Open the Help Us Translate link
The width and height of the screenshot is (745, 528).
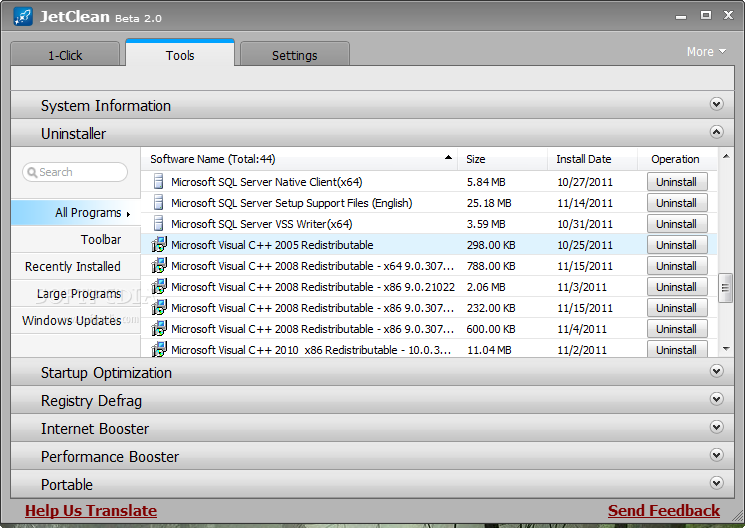91,510
